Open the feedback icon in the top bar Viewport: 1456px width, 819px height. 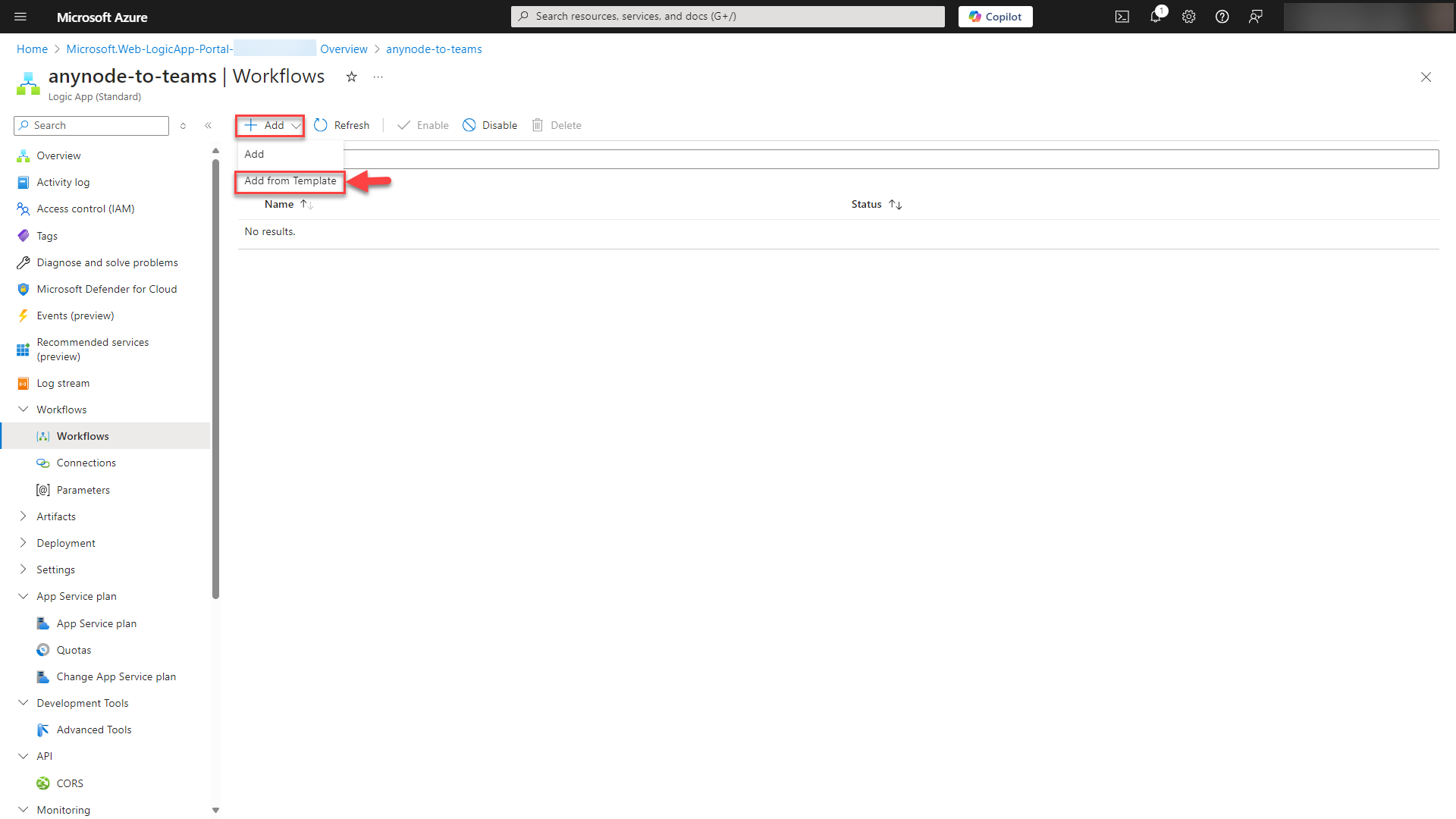click(1256, 16)
